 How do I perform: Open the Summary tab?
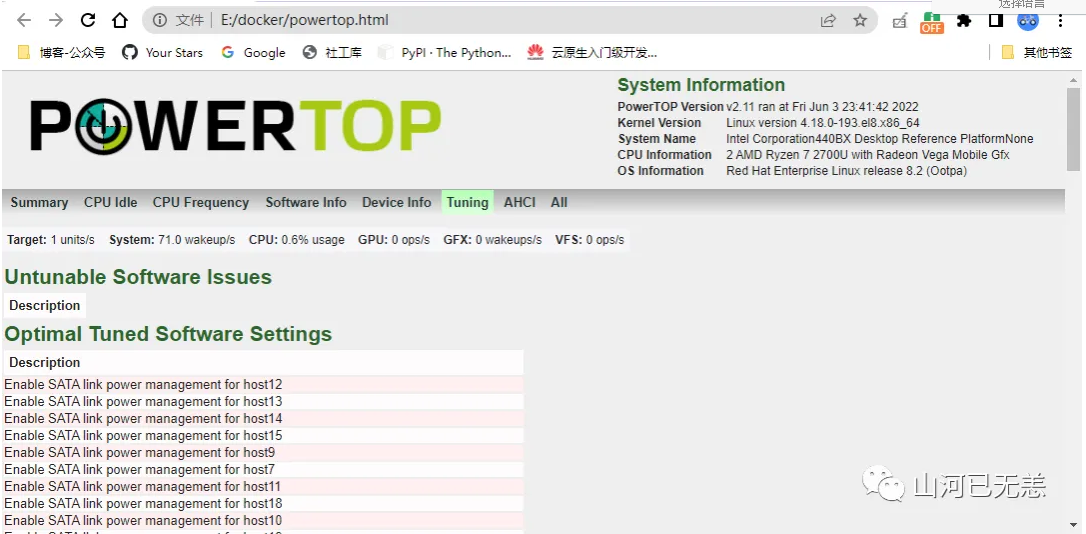point(39,202)
